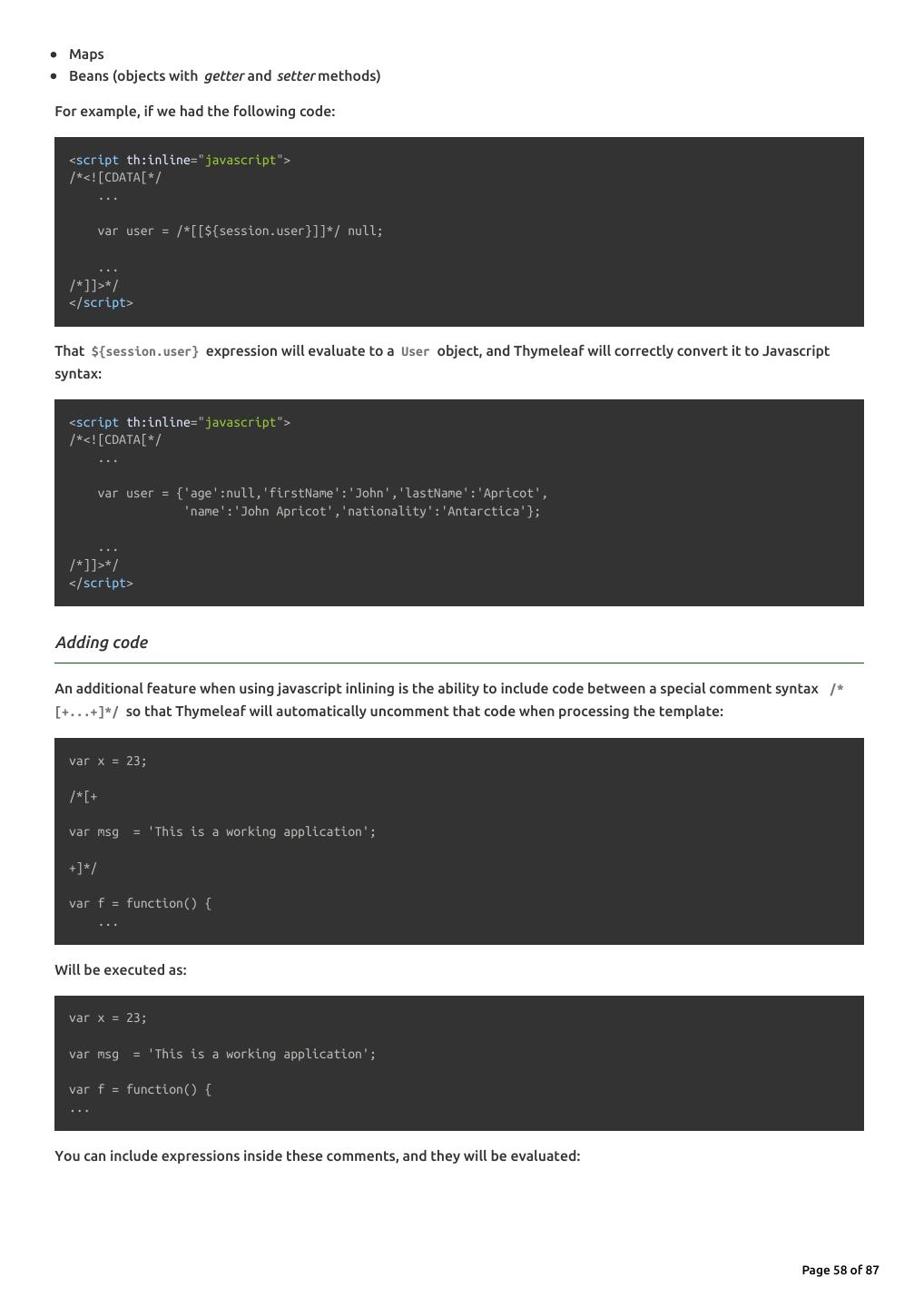The height and width of the screenshot is (1307, 924).
Task: Click the italic word "setter"
Action: (295, 76)
